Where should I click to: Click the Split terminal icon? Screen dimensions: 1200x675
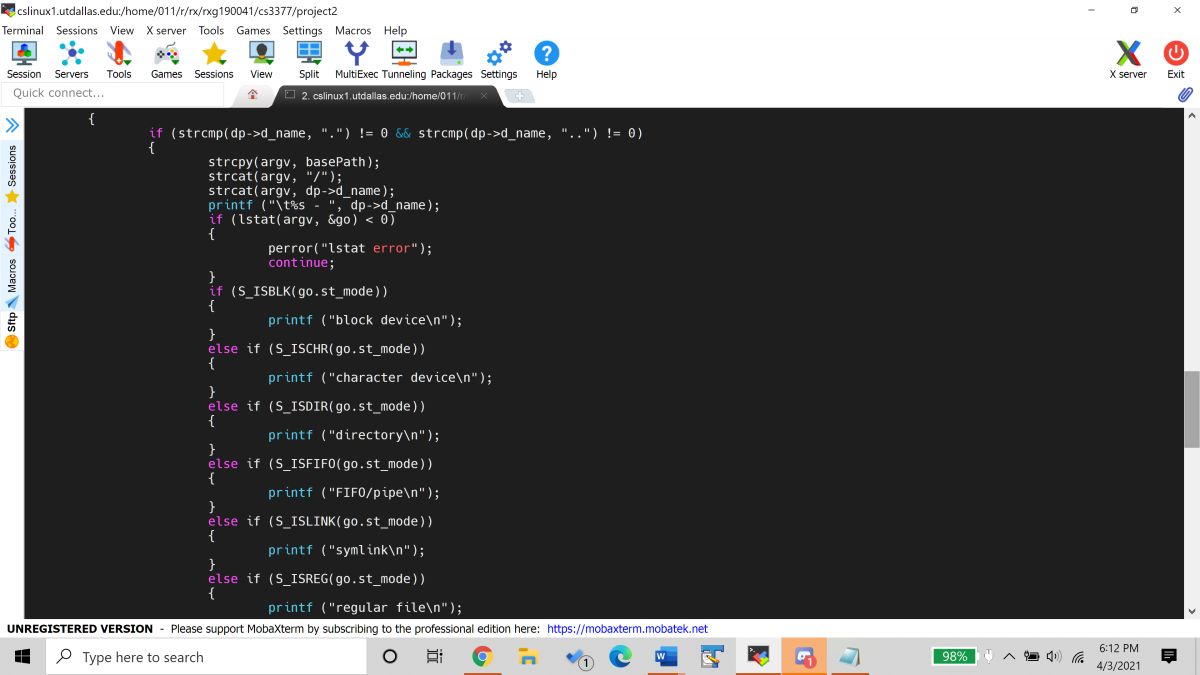click(x=309, y=60)
